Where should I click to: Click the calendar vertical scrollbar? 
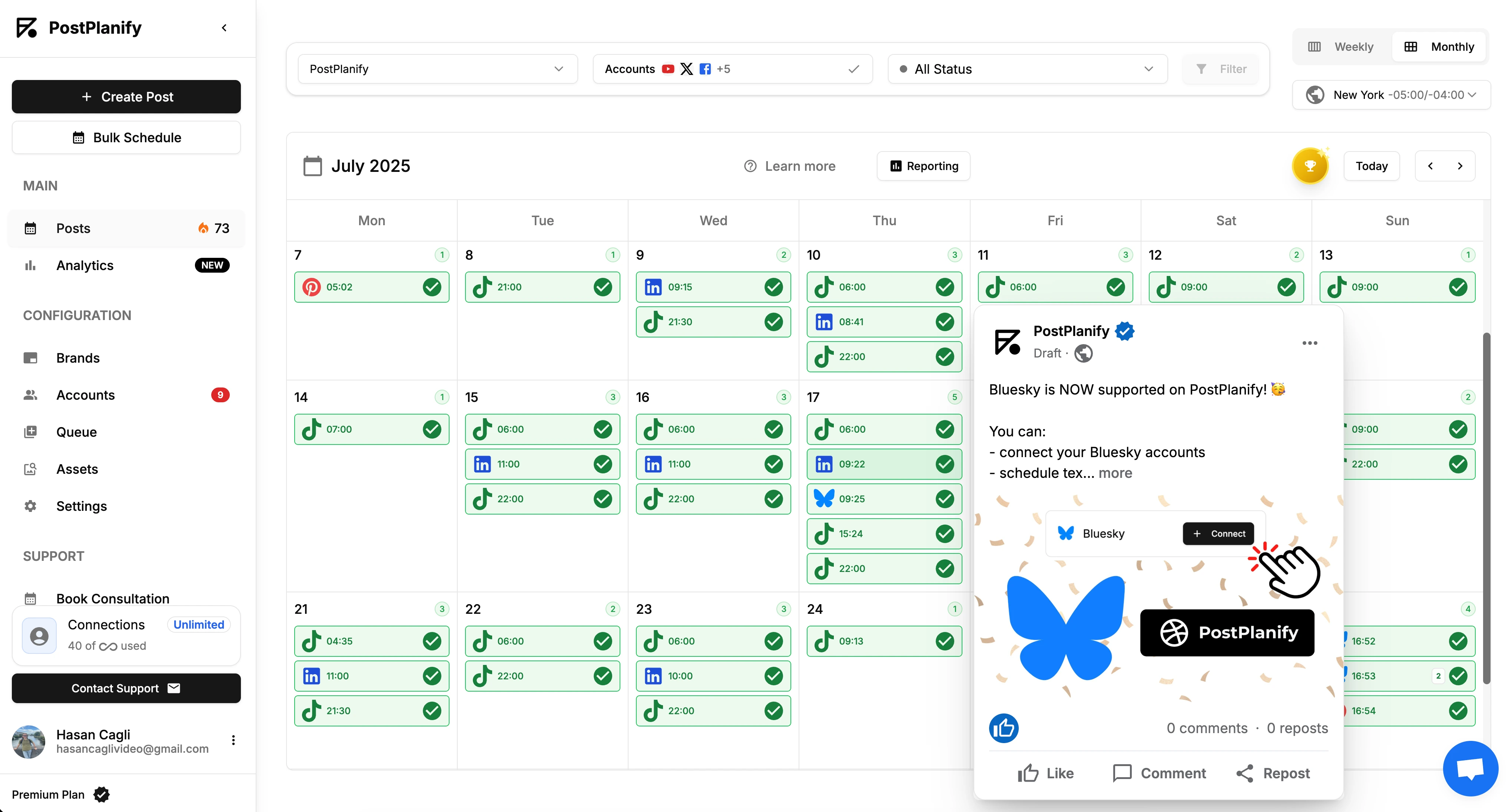1486,508
